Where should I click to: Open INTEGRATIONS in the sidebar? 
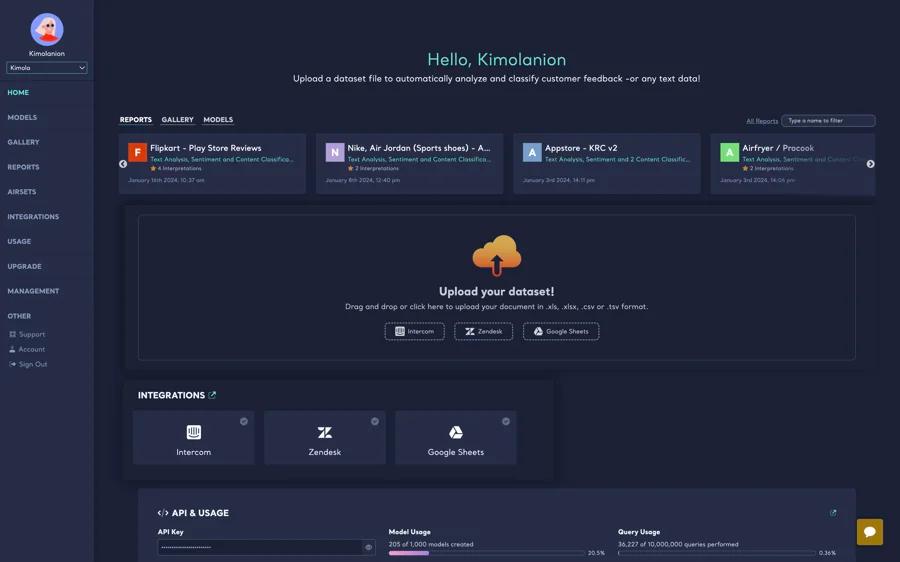33,216
